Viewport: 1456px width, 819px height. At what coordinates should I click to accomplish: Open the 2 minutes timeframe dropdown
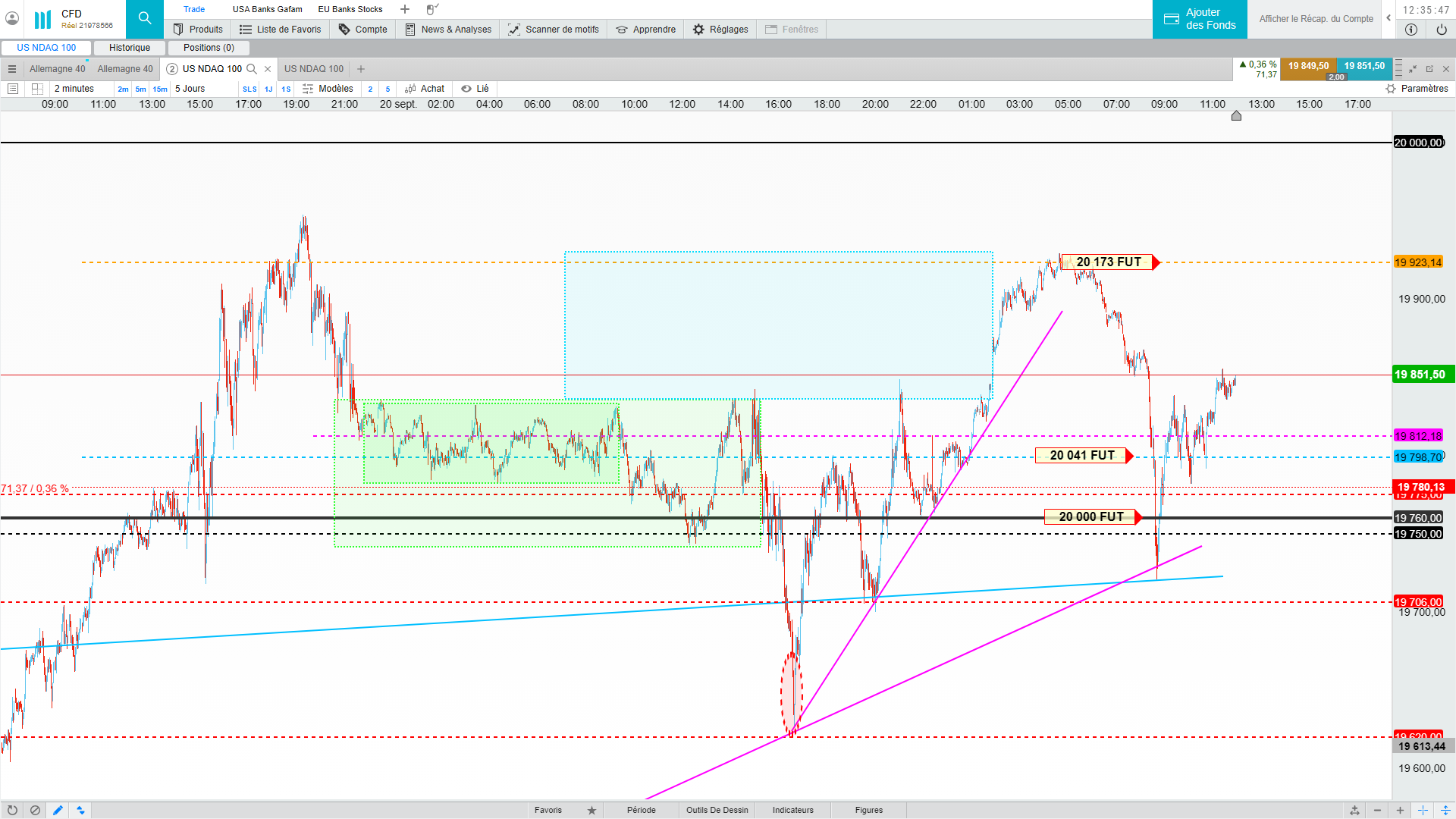[x=74, y=89]
